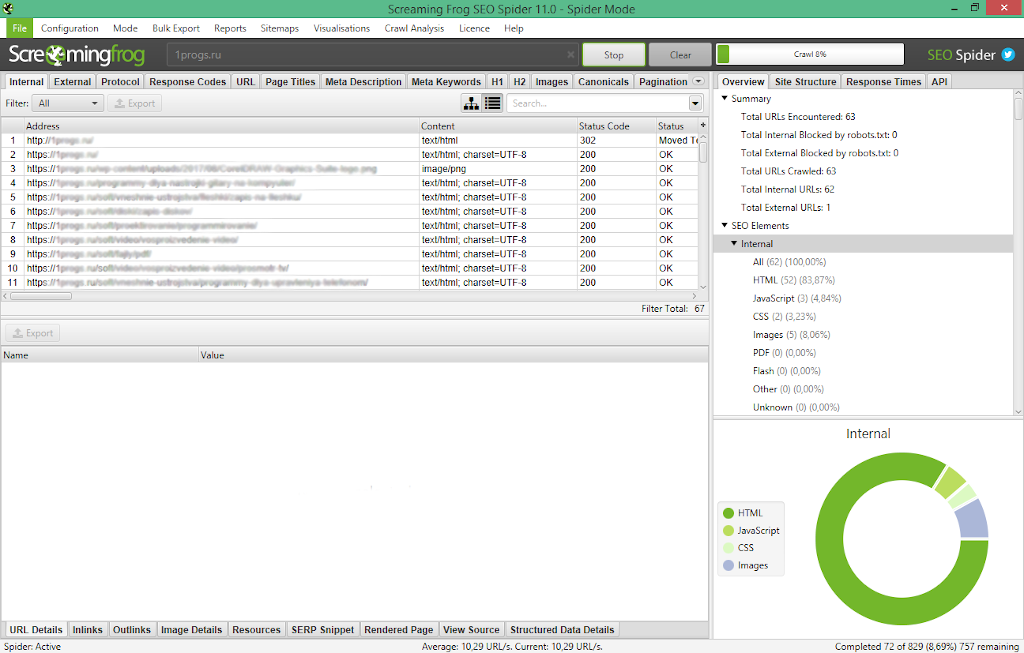The width and height of the screenshot is (1024, 653).
Task: Open the File menu
Action: [x=20, y=28]
